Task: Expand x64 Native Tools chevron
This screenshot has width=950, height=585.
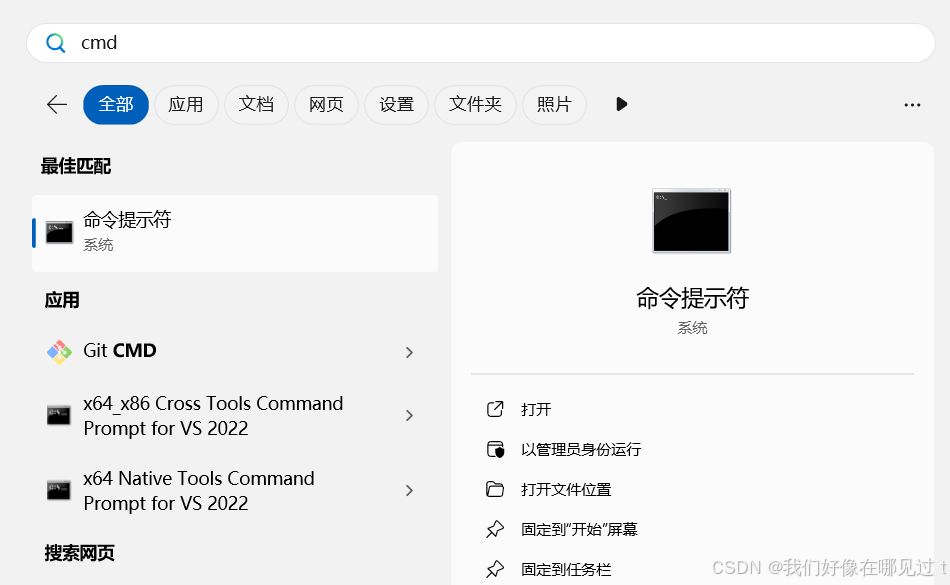Action: [410, 491]
